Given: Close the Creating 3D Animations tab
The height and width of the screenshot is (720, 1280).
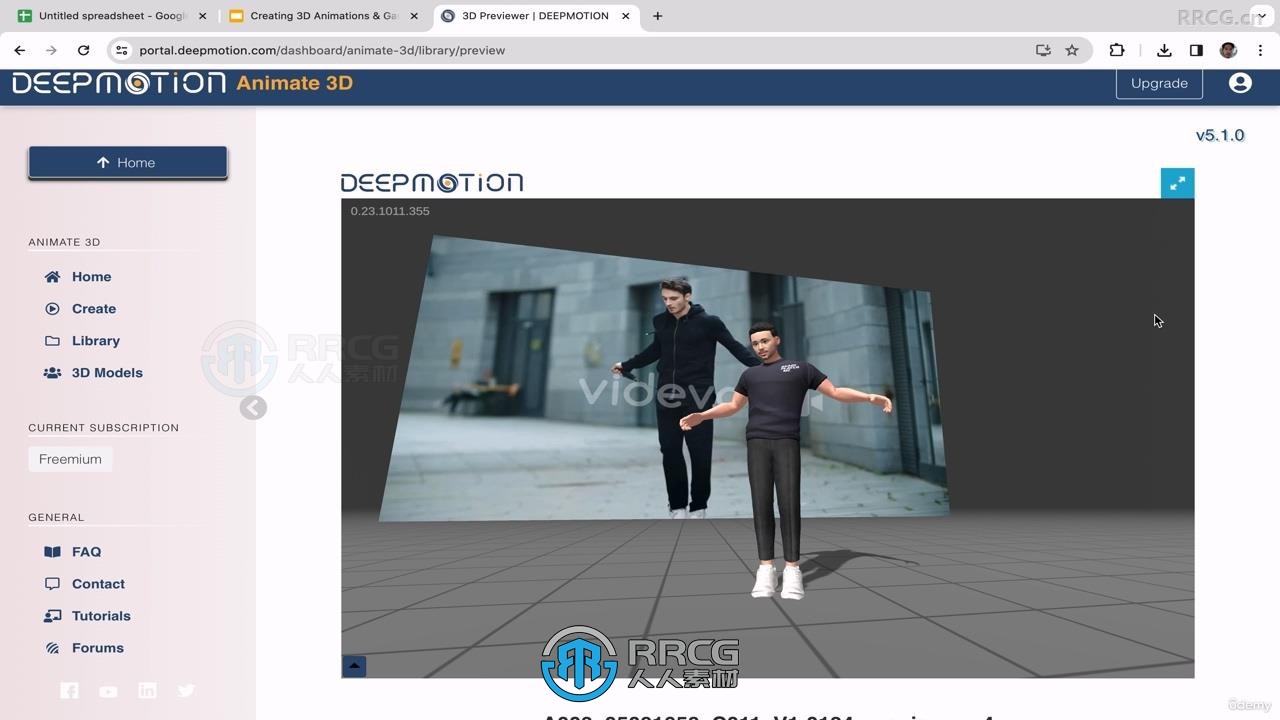Looking at the screenshot, I should pos(414,16).
